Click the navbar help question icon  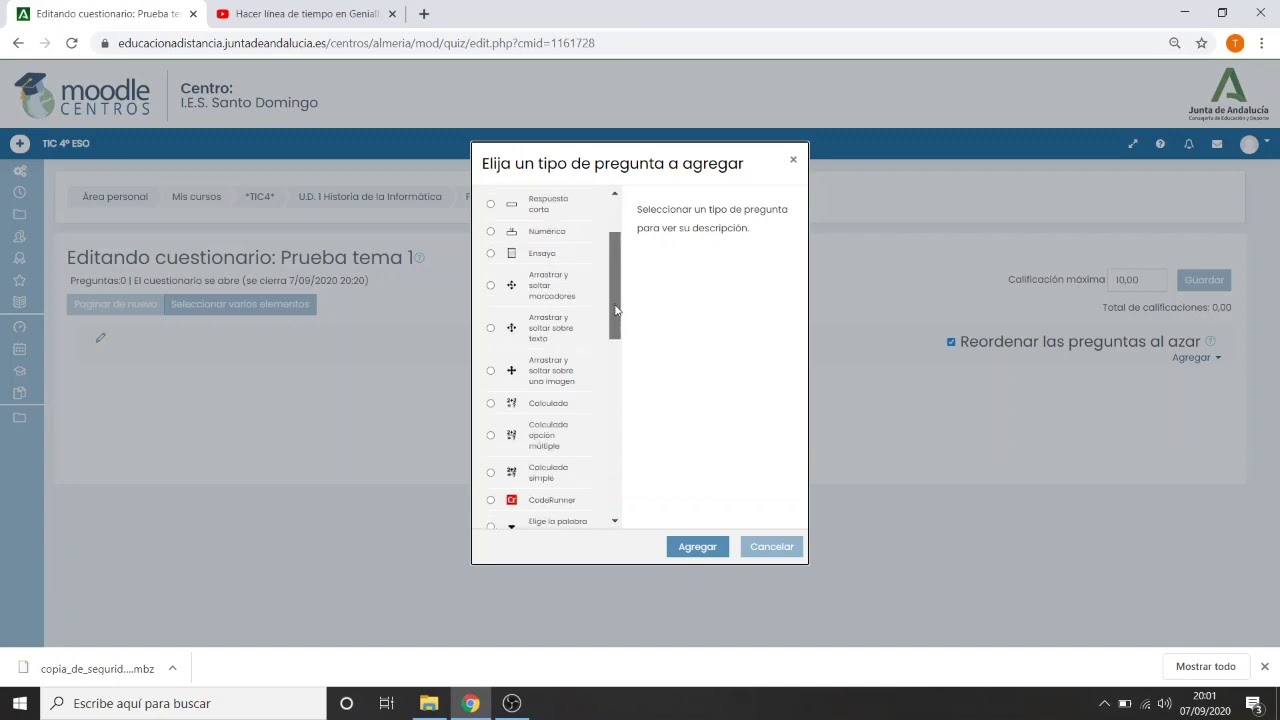(1160, 144)
